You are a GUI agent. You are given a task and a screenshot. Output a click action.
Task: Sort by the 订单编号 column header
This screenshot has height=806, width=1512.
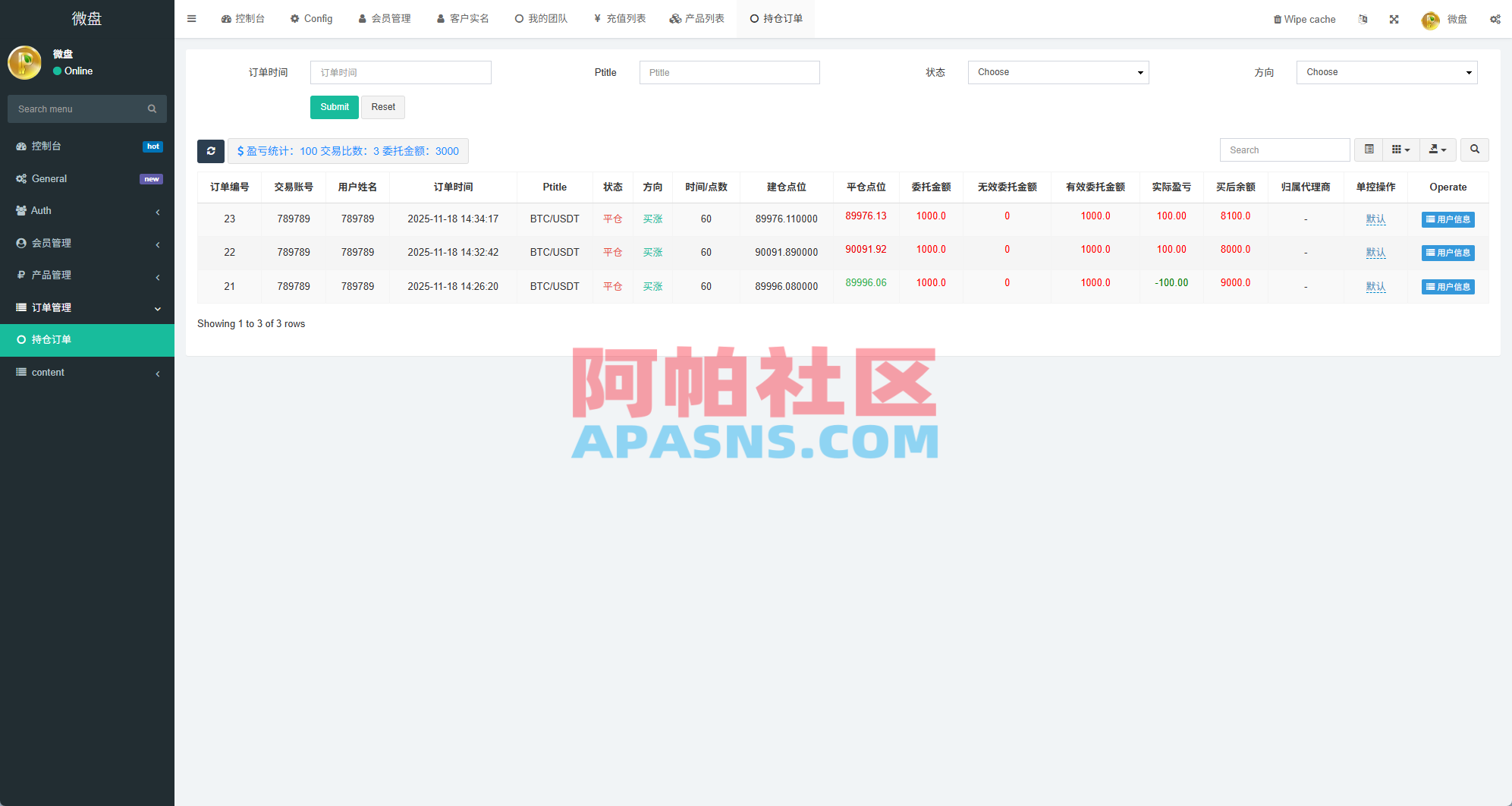[x=229, y=187]
